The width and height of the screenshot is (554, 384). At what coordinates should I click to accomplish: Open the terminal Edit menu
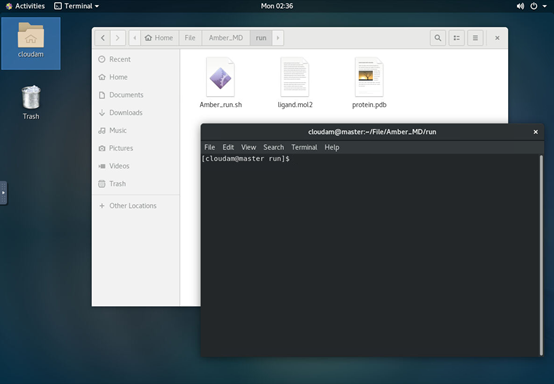228,147
